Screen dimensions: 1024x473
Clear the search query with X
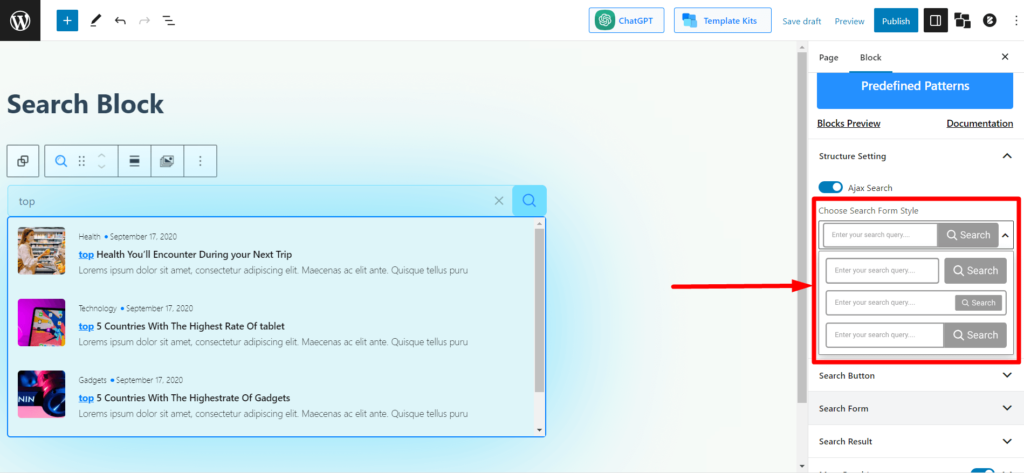[x=499, y=201]
